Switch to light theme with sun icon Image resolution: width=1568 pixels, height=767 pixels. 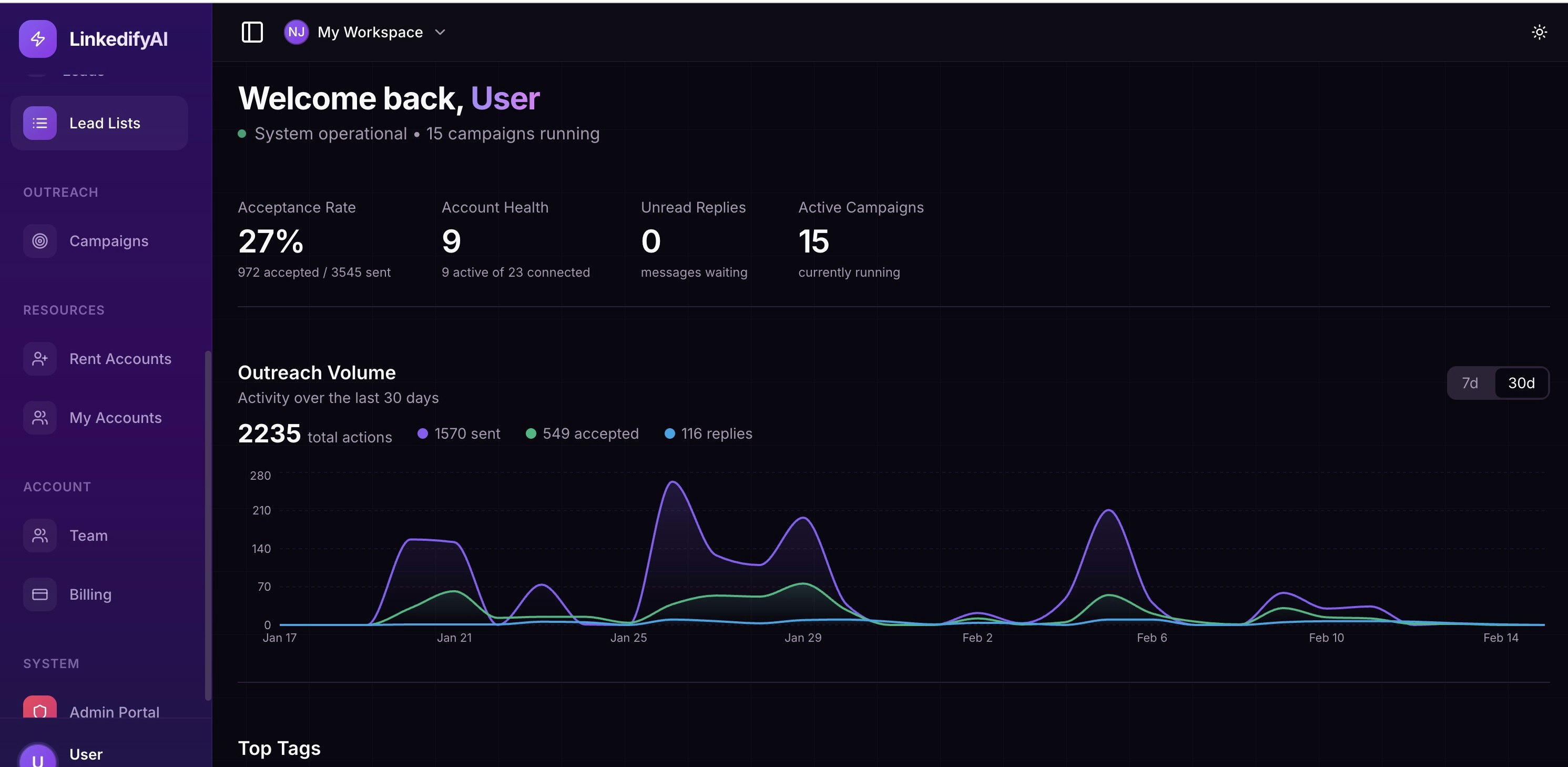tap(1539, 32)
